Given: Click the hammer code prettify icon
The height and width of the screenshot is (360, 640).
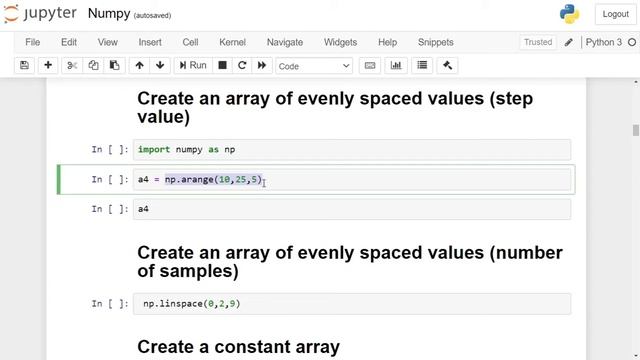Looking at the screenshot, I should pyautogui.click(x=447, y=65).
